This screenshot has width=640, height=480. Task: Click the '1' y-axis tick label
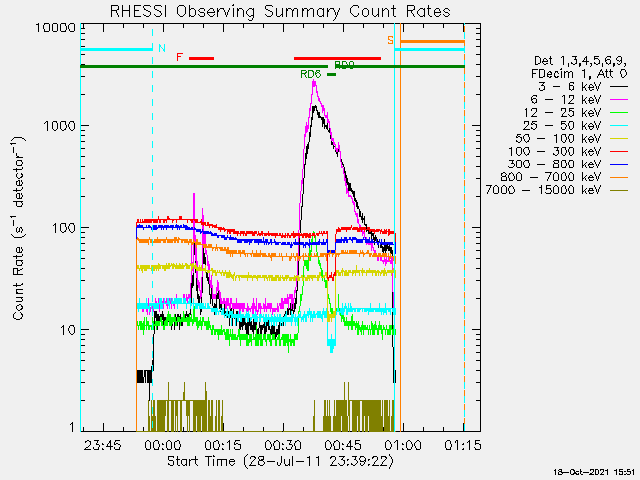coord(72,427)
